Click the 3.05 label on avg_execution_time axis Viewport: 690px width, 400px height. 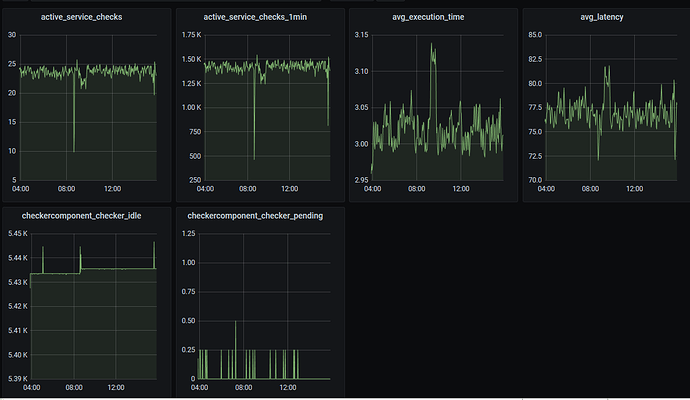click(x=361, y=107)
